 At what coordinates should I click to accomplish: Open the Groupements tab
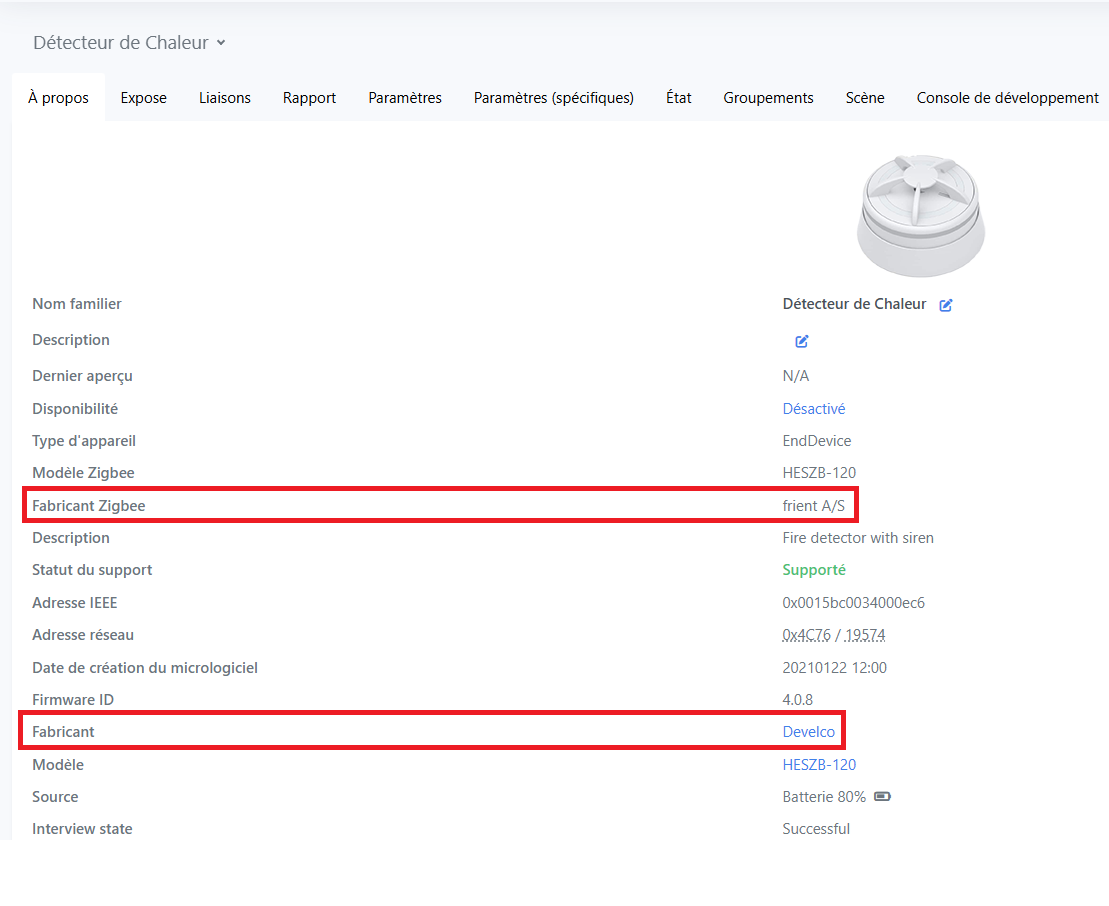tap(768, 98)
